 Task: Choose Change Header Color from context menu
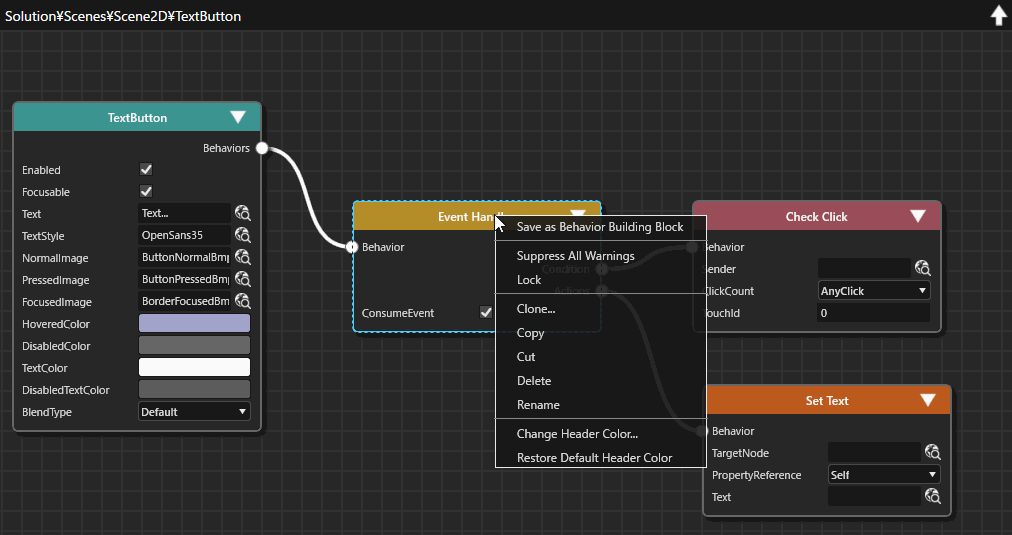pos(577,434)
